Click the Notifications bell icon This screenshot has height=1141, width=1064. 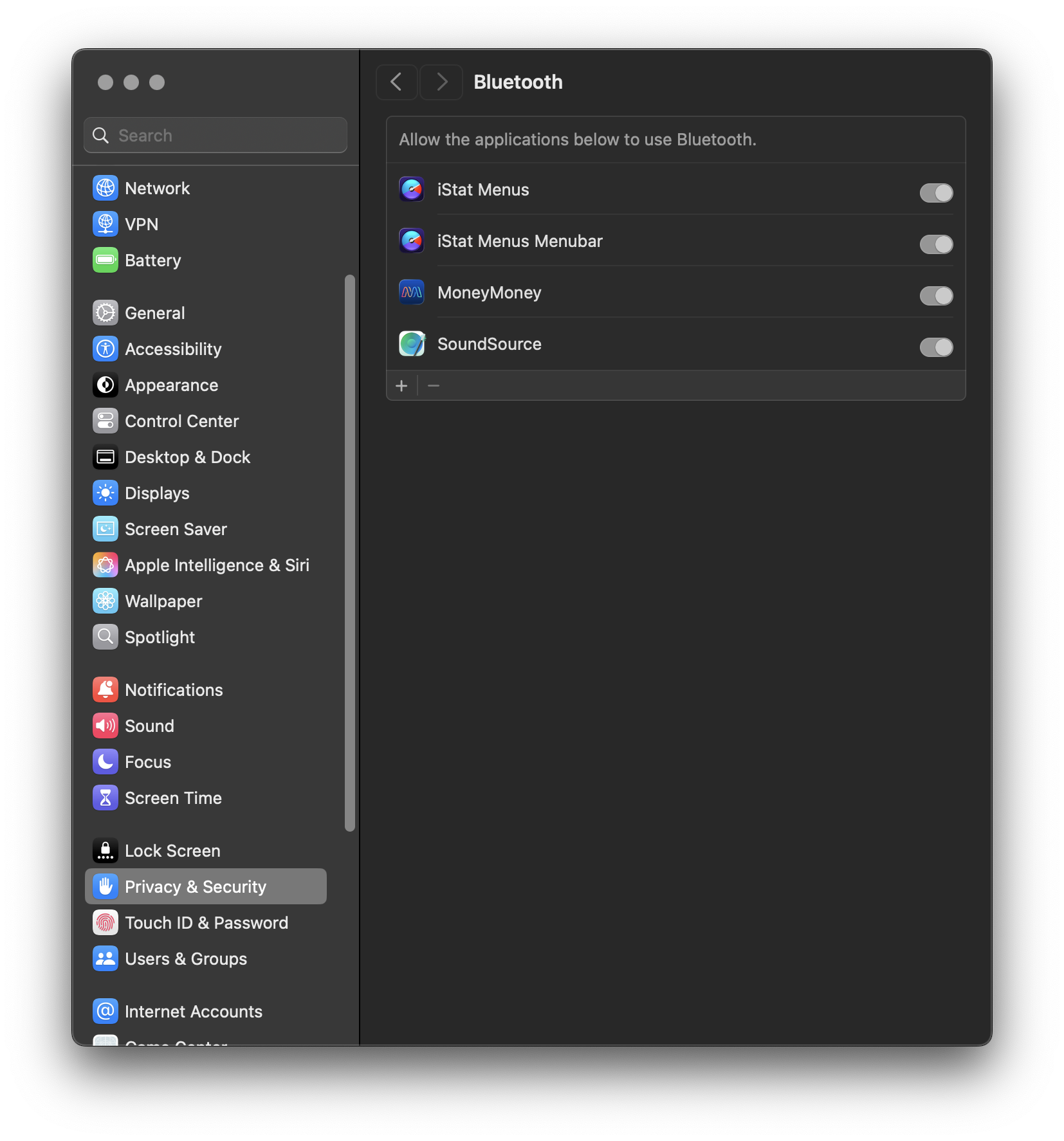105,689
